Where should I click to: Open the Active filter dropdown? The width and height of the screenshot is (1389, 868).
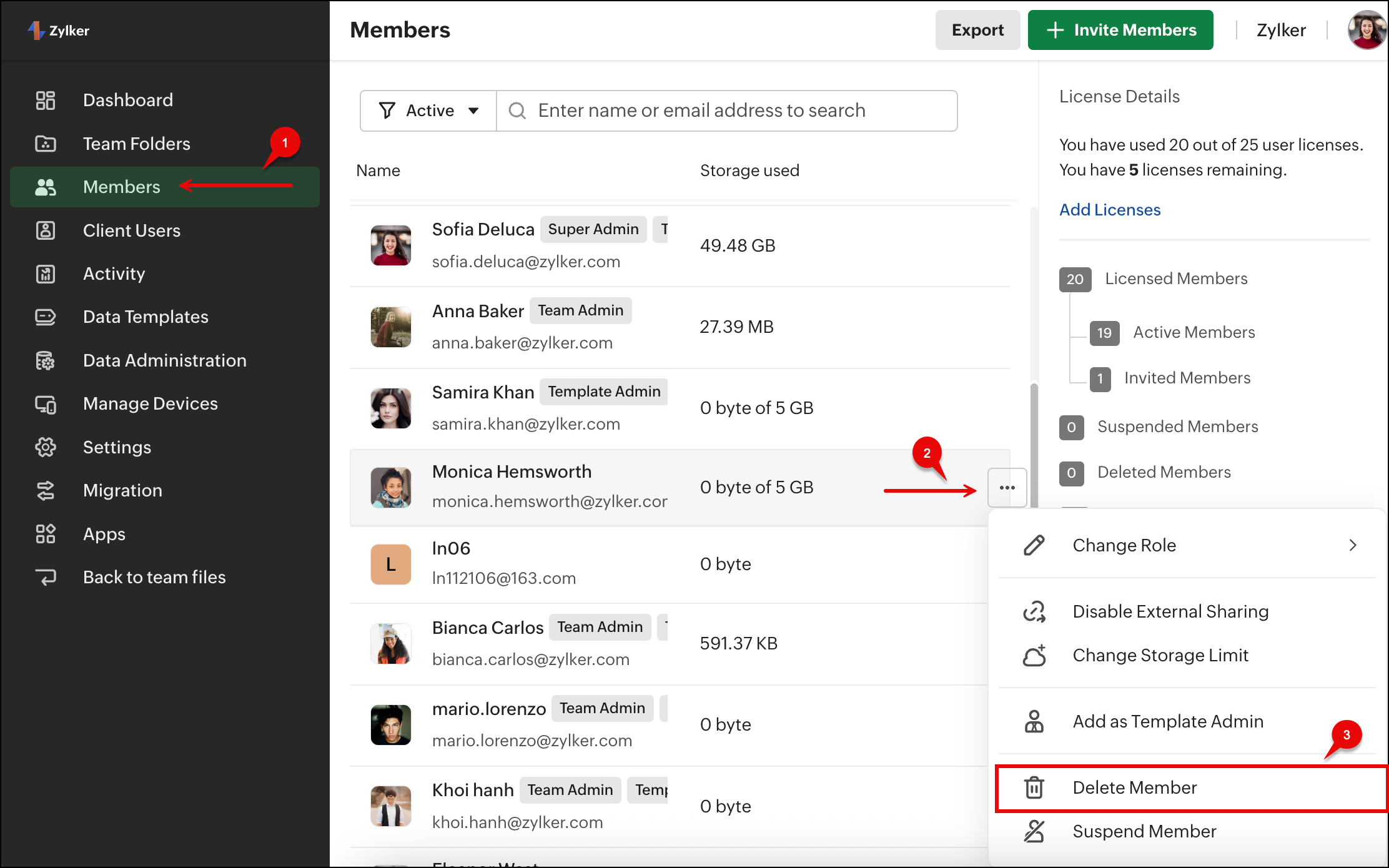coord(428,111)
